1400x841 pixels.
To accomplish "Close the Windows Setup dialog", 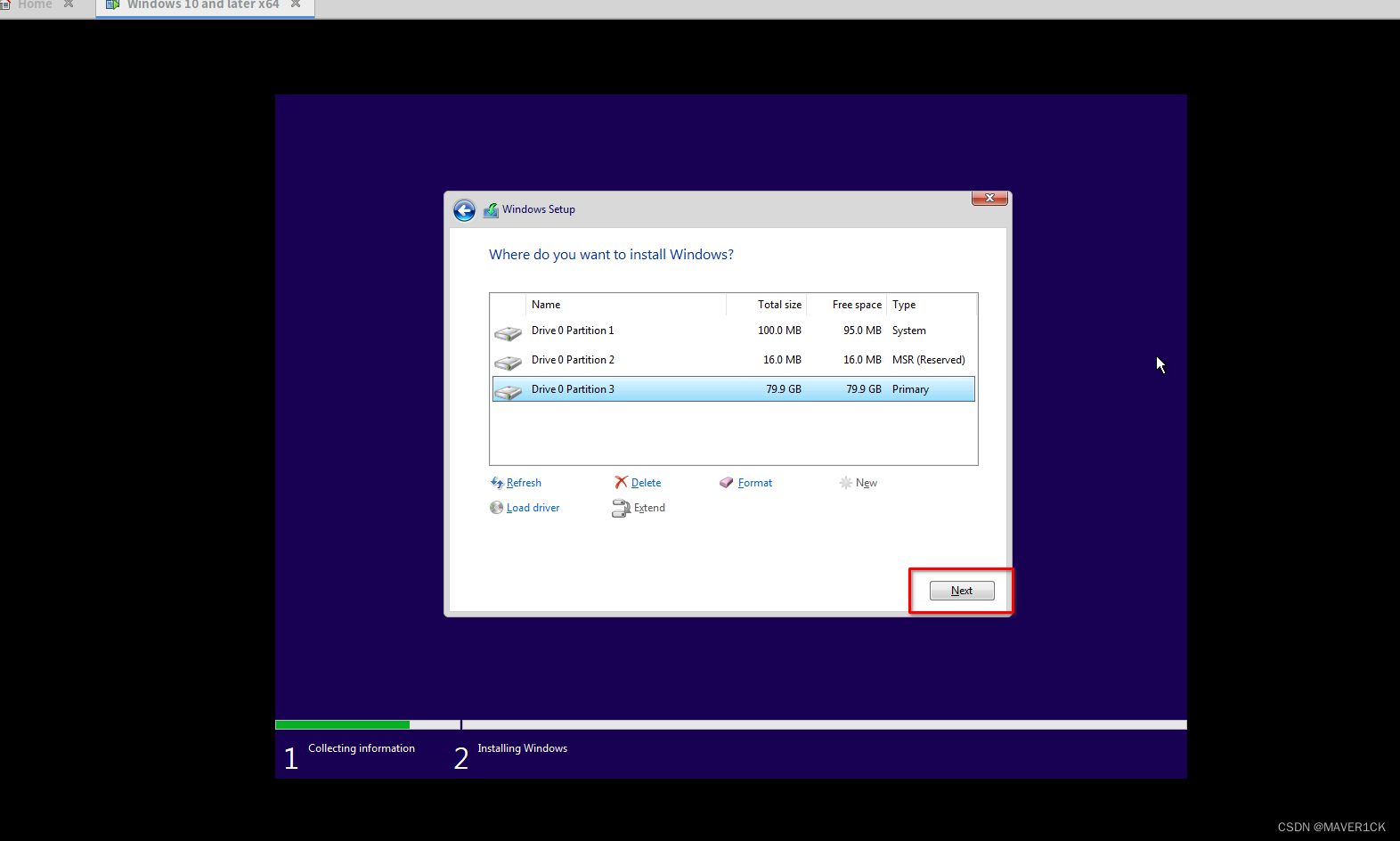I will click(x=989, y=198).
